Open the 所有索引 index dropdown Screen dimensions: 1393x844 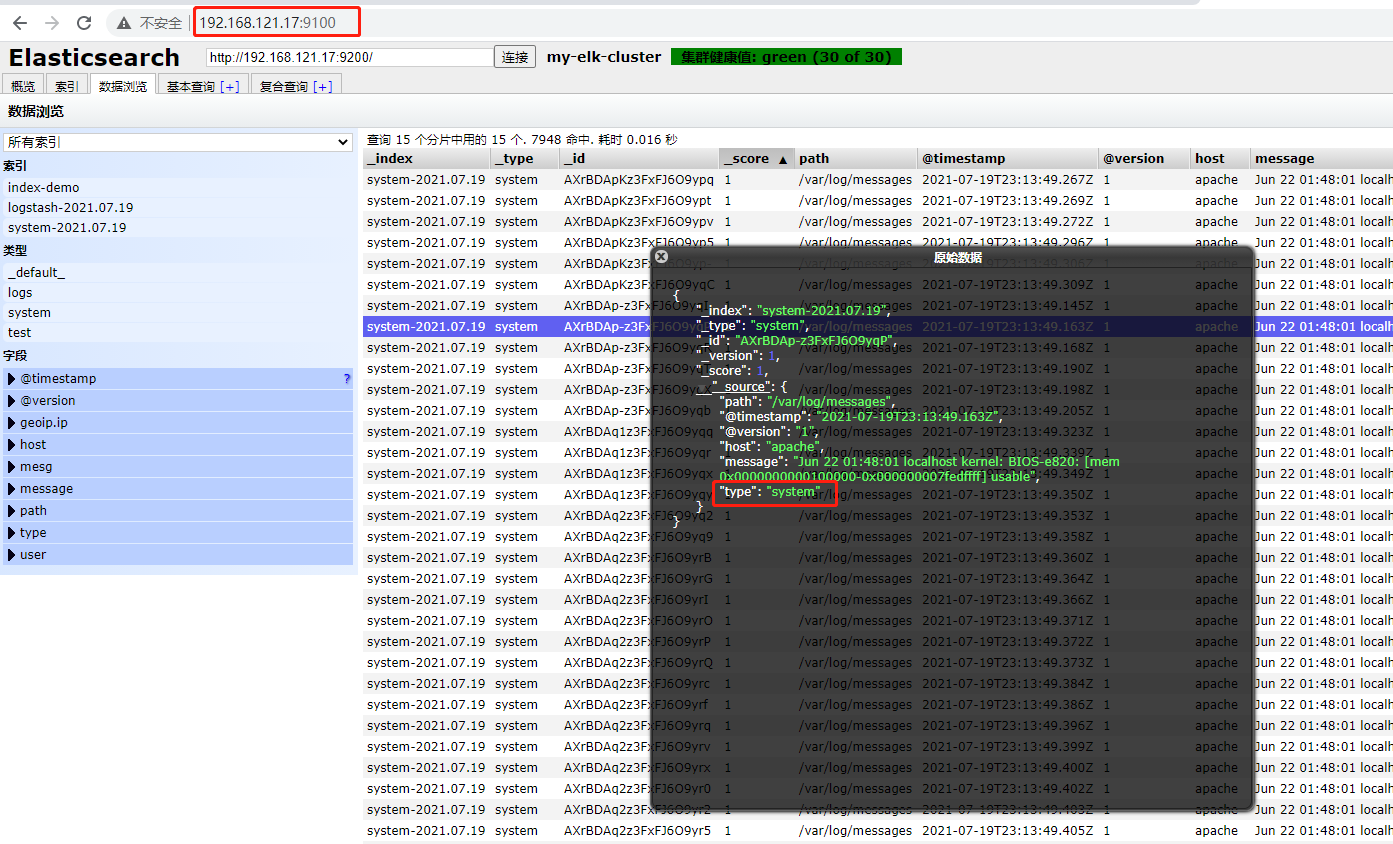178,142
